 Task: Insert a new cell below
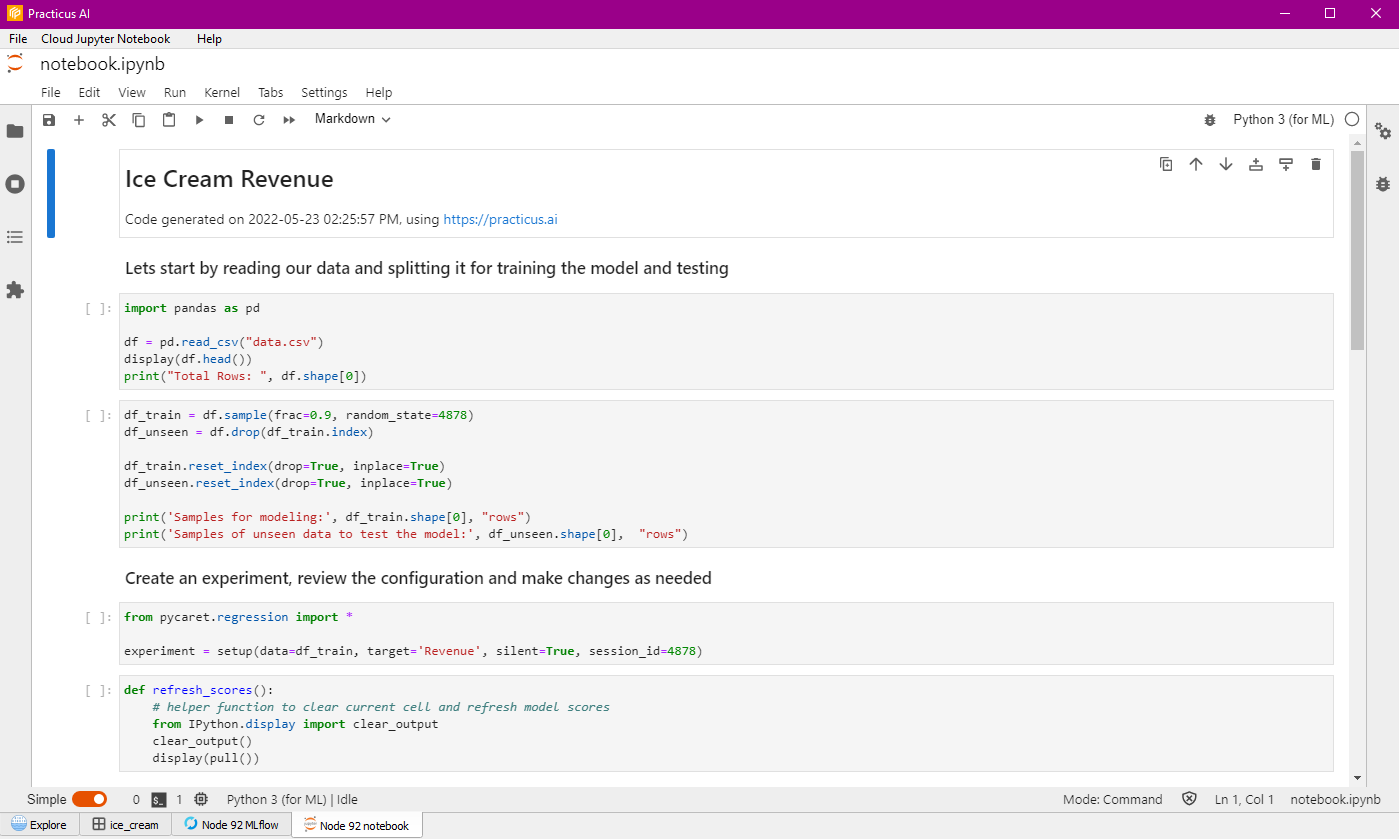[78, 119]
